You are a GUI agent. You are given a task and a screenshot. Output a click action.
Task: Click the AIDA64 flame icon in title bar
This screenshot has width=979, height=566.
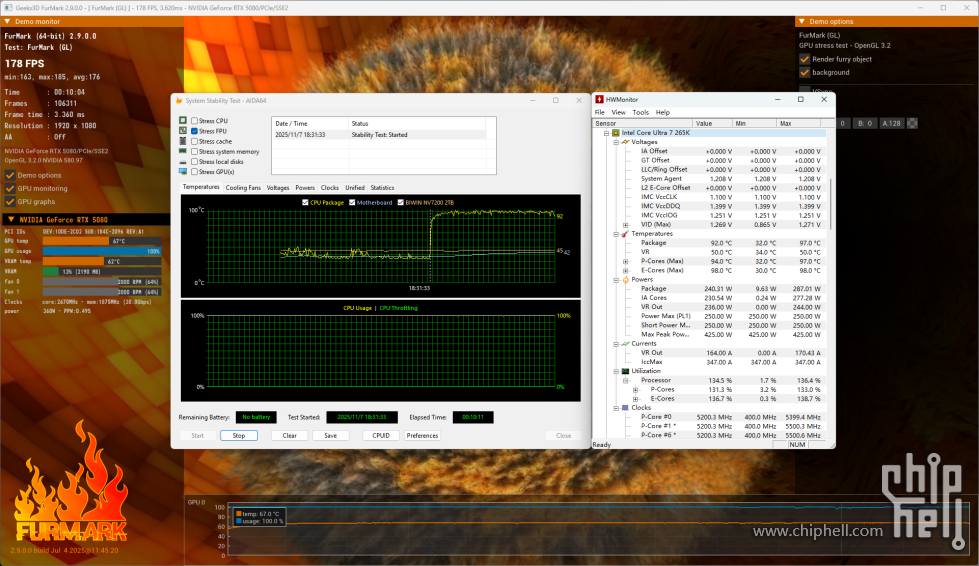tap(179, 100)
